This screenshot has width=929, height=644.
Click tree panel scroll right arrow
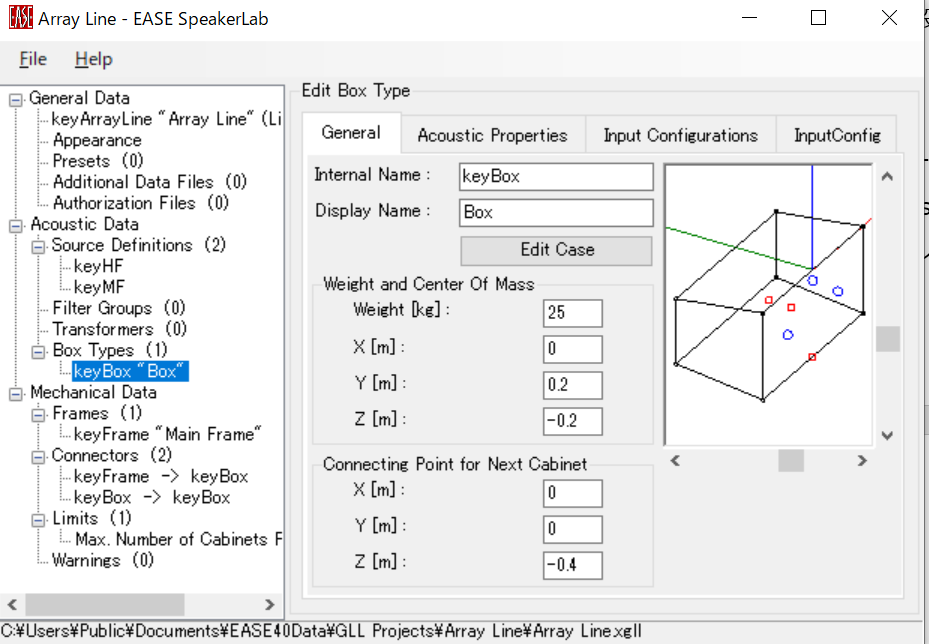click(270, 605)
